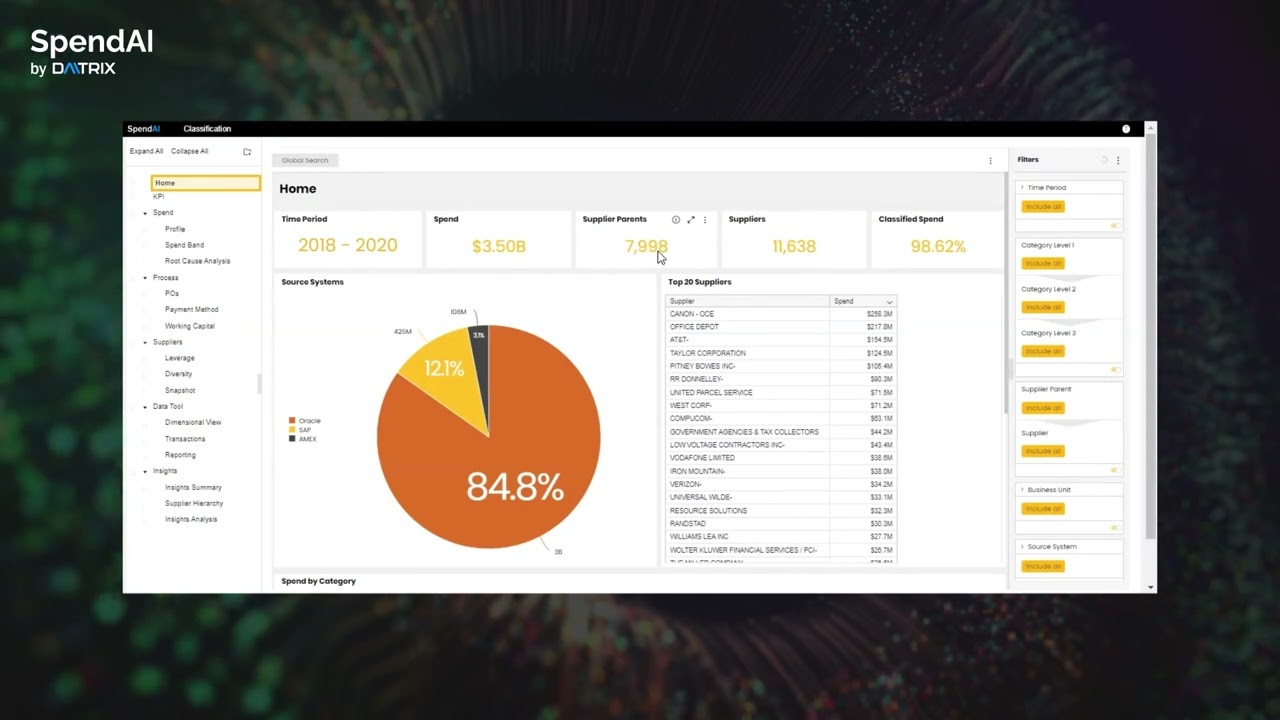1280x720 pixels.
Task: Expand the Source System filter chevron
Action: pyautogui.click(x=1022, y=547)
